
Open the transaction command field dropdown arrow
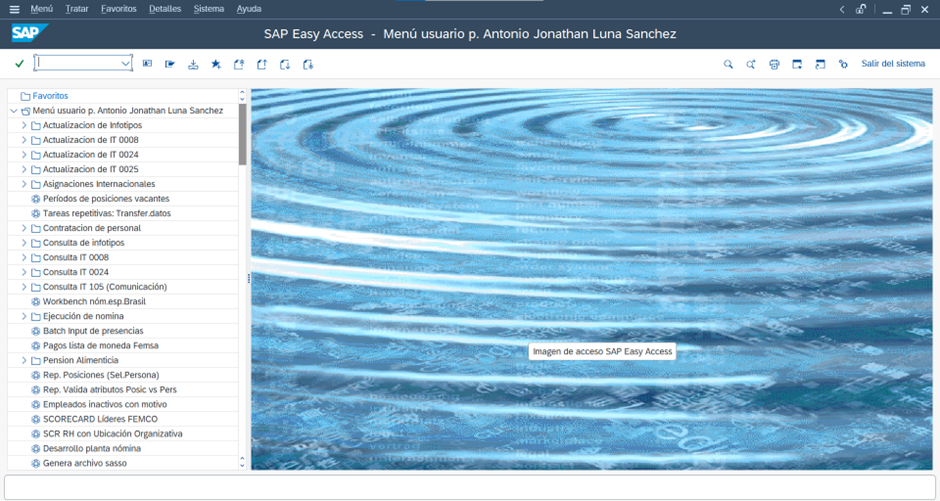click(x=125, y=64)
